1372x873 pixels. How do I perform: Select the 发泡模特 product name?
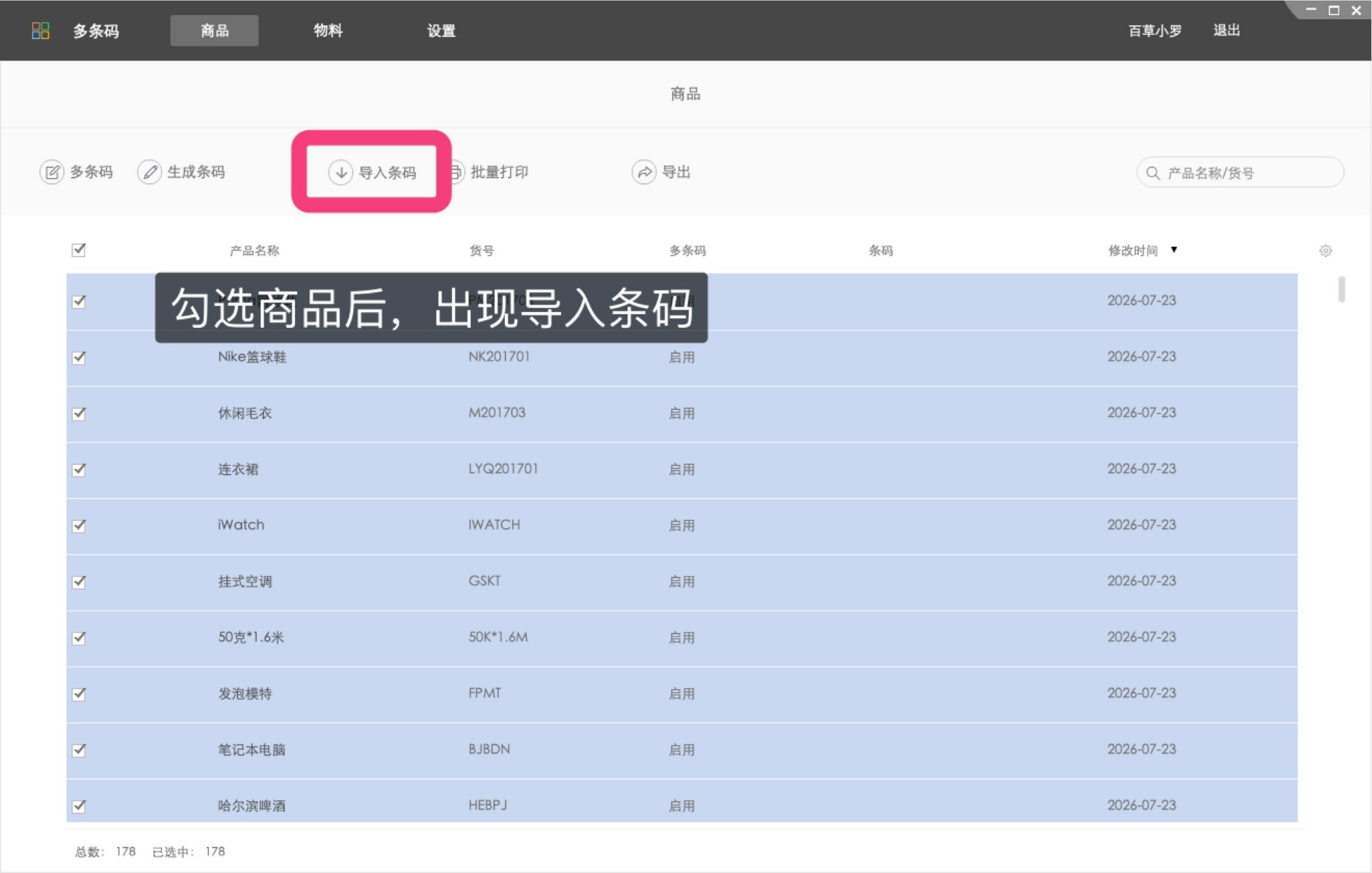tap(245, 694)
